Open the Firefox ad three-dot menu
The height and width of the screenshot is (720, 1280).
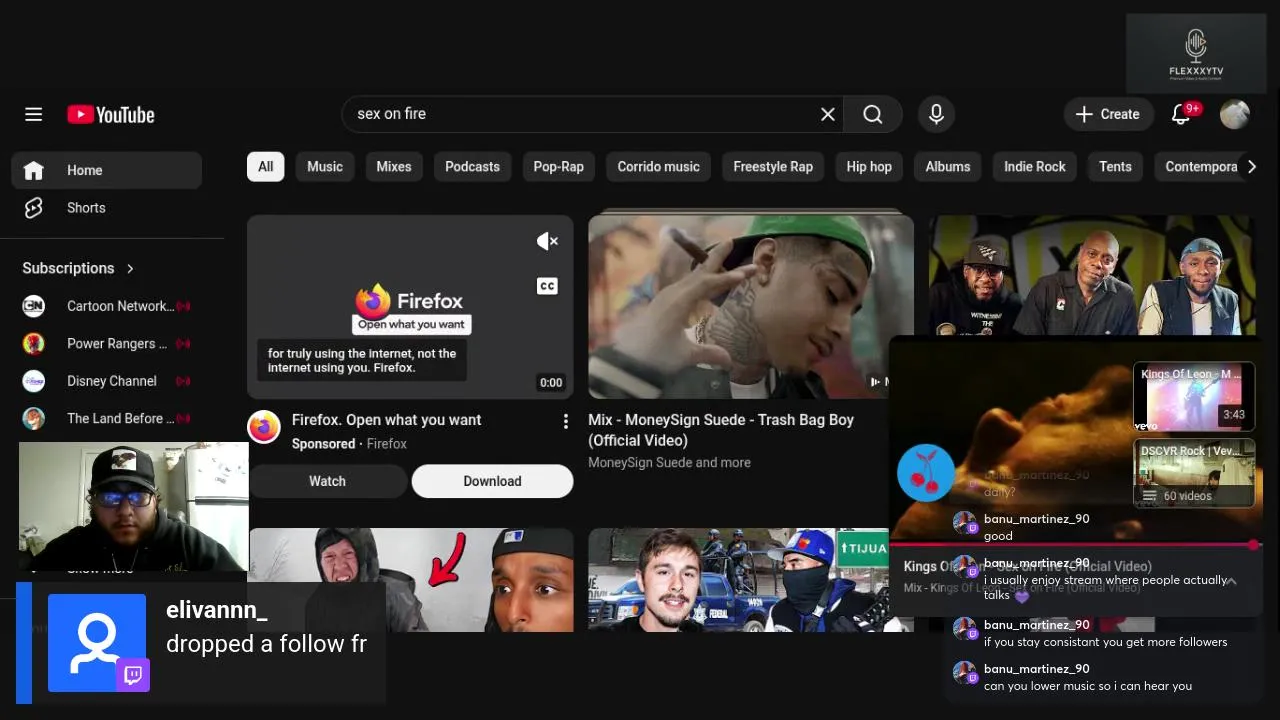tap(565, 421)
